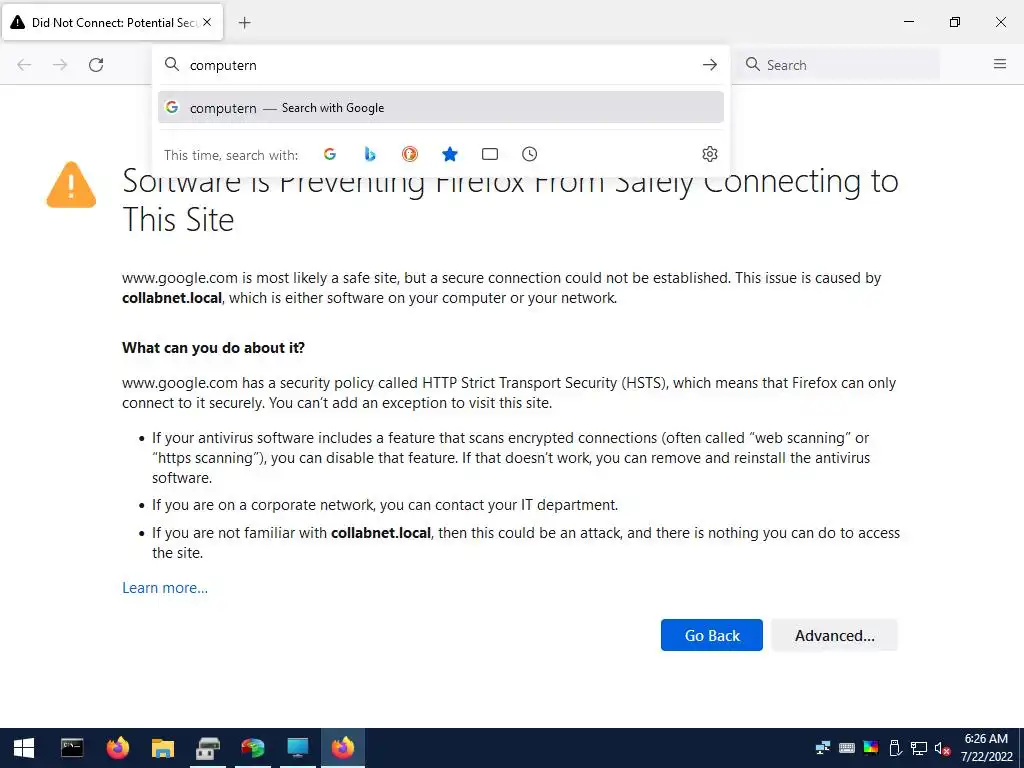Screen dimensions: 1024x768
Task: Close the 'Did Not Connect' tab
Action: point(207,22)
